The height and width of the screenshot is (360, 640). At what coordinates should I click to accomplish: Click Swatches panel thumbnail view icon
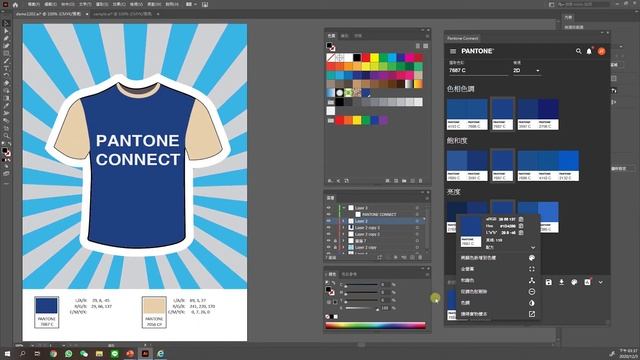click(426, 46)
